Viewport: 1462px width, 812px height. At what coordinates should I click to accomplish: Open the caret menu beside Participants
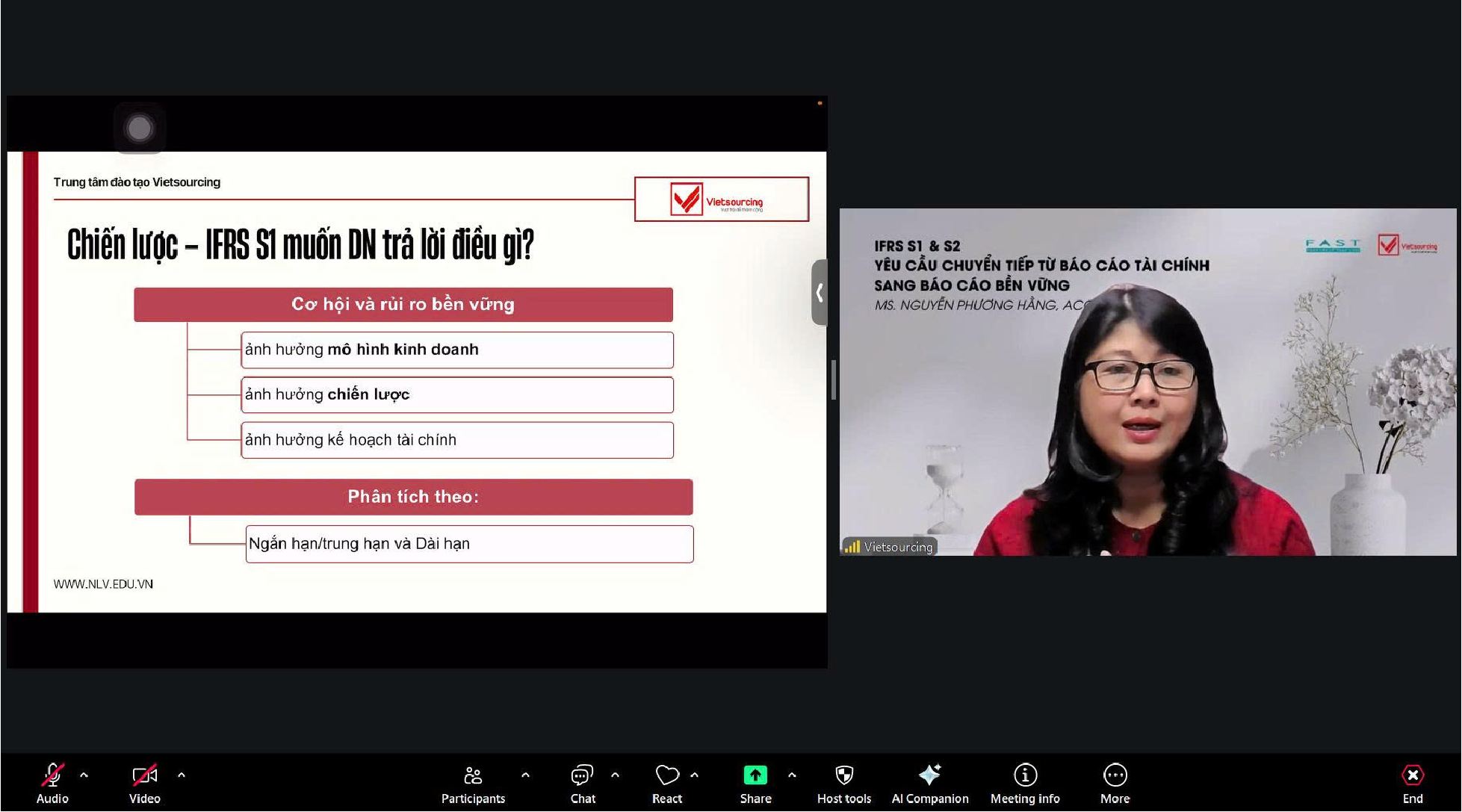525,775
